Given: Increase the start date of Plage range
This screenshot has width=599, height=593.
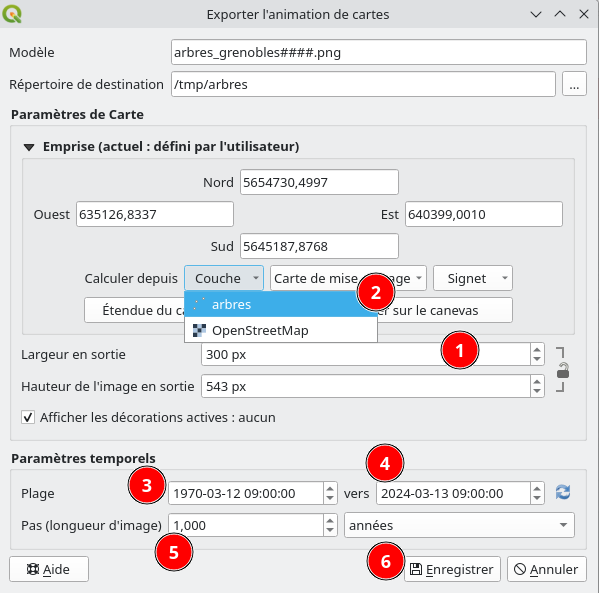Looking at the screenshot, I should 330,488.
